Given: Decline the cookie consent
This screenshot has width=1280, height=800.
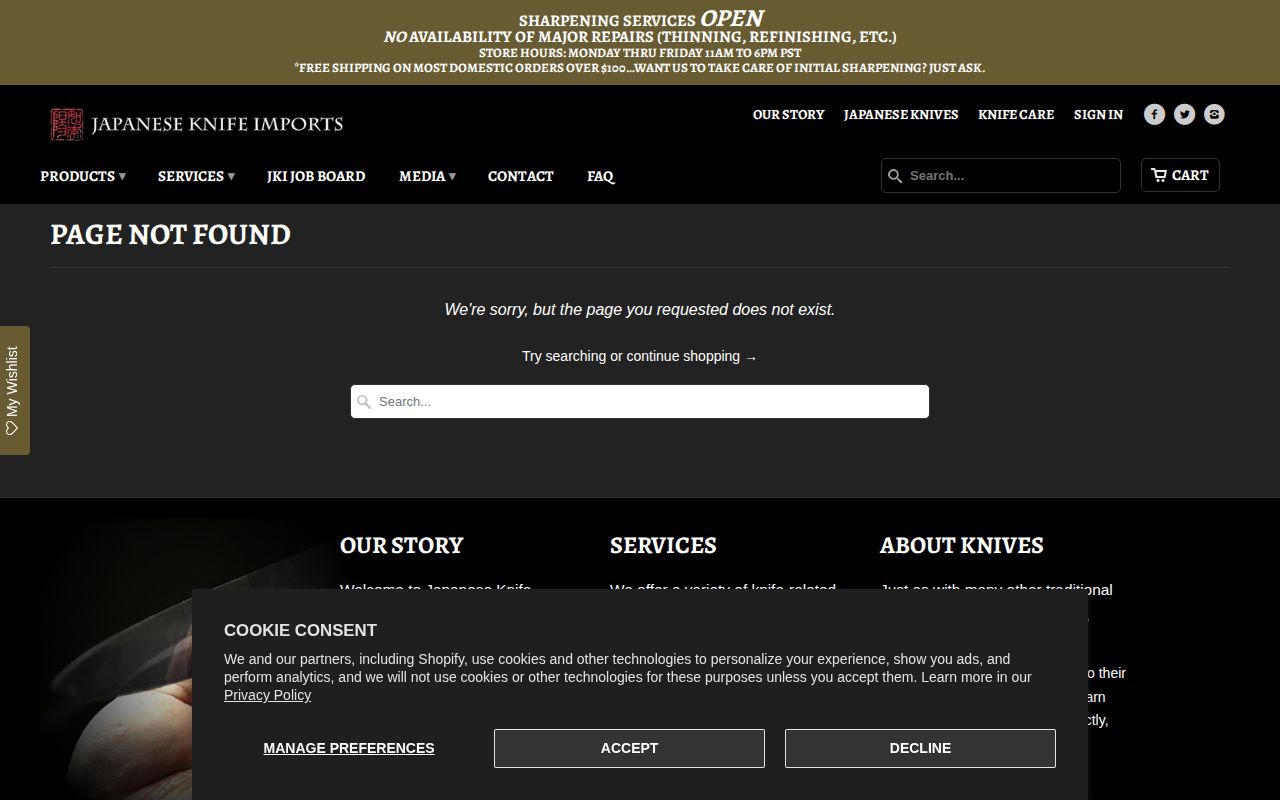Looking at the screenshot, I should [920, 748].
